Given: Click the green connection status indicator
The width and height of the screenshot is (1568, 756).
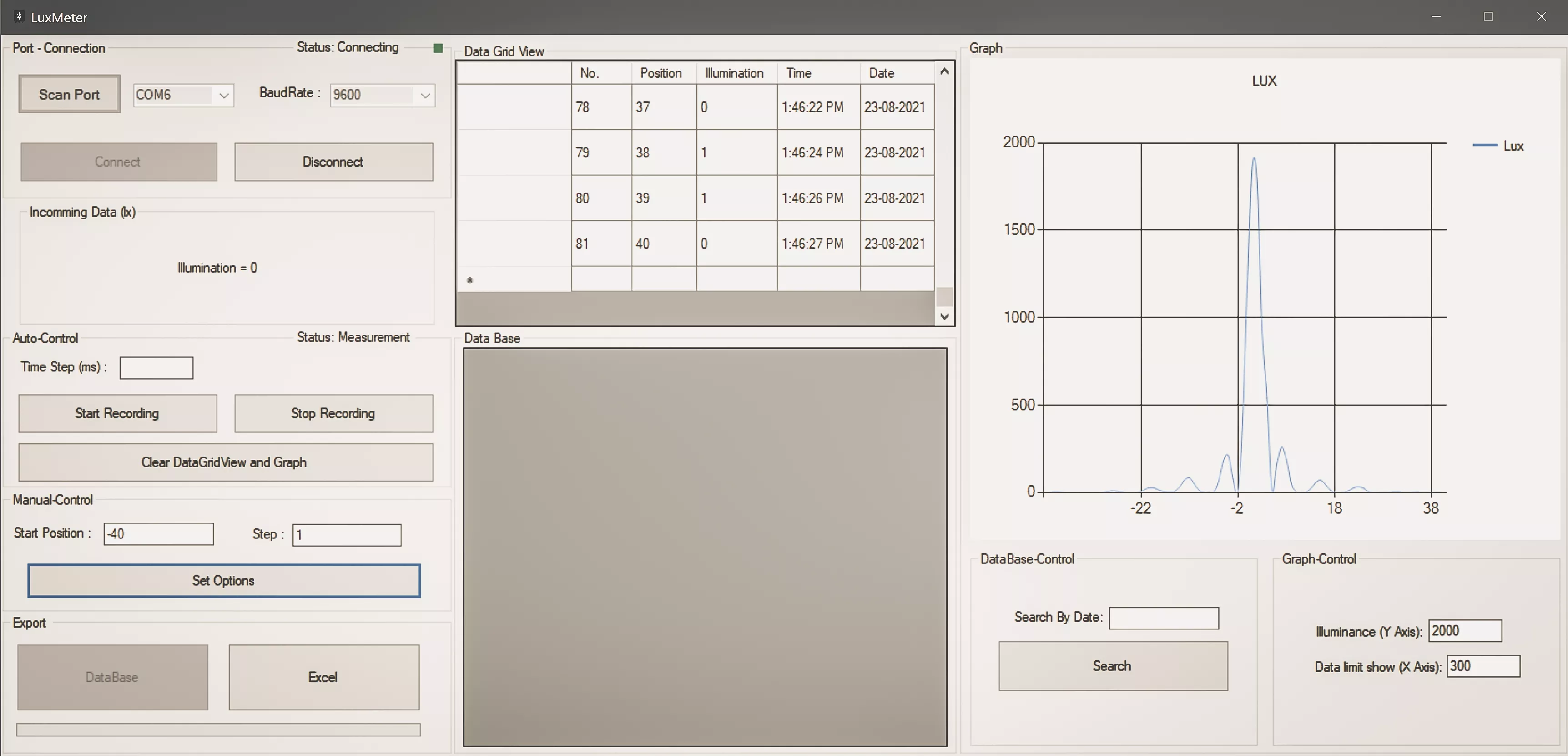Looking at the screenshot, I should (x=437, y=48).
